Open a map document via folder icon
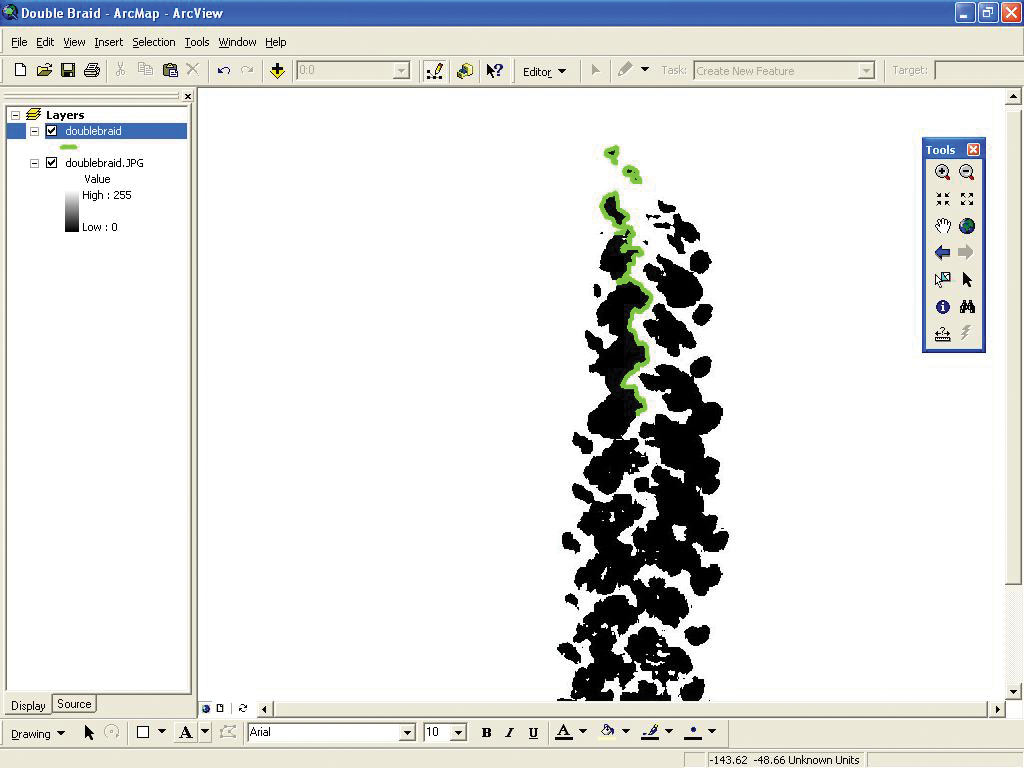 (x=44, y=70)
